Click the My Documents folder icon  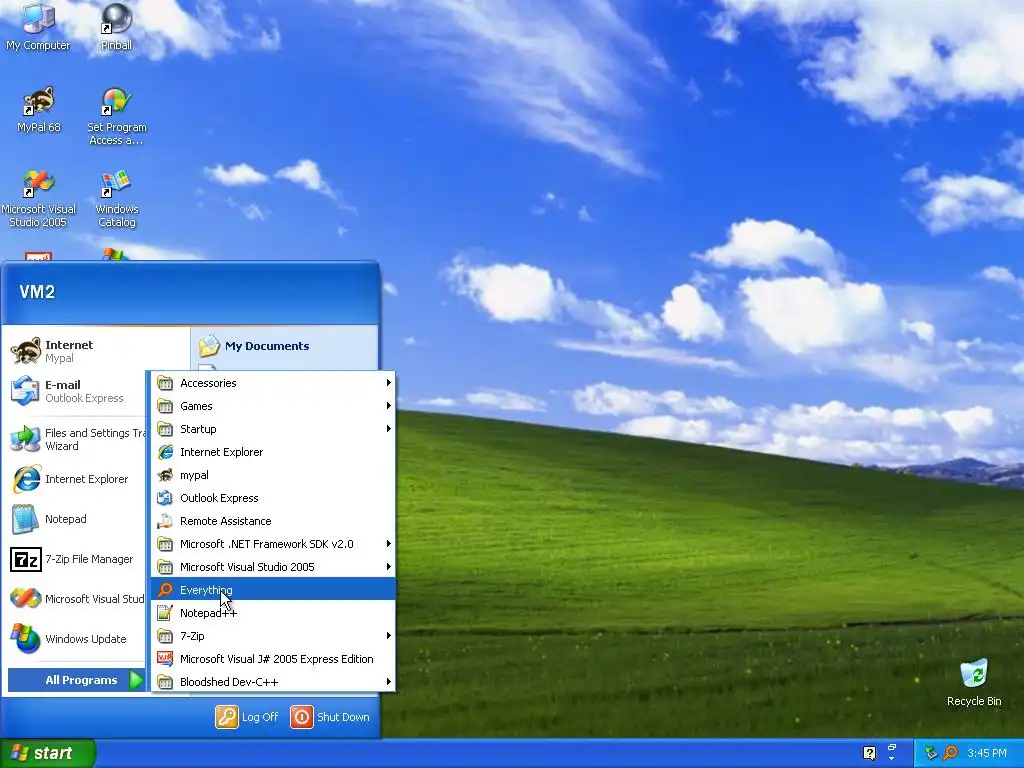[209, 345]
